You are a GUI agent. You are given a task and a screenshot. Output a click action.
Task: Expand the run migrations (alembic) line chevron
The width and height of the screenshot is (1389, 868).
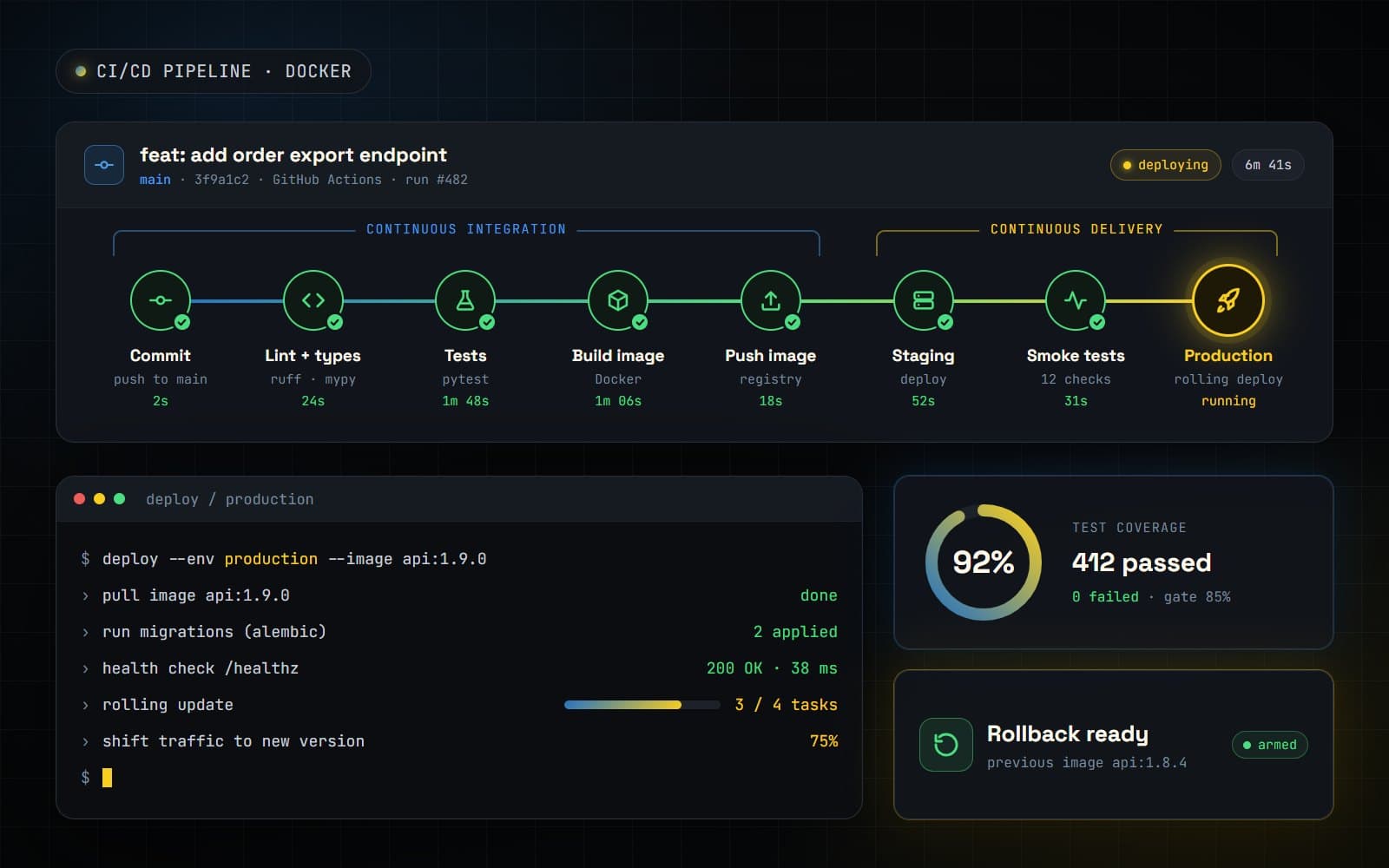85,632
